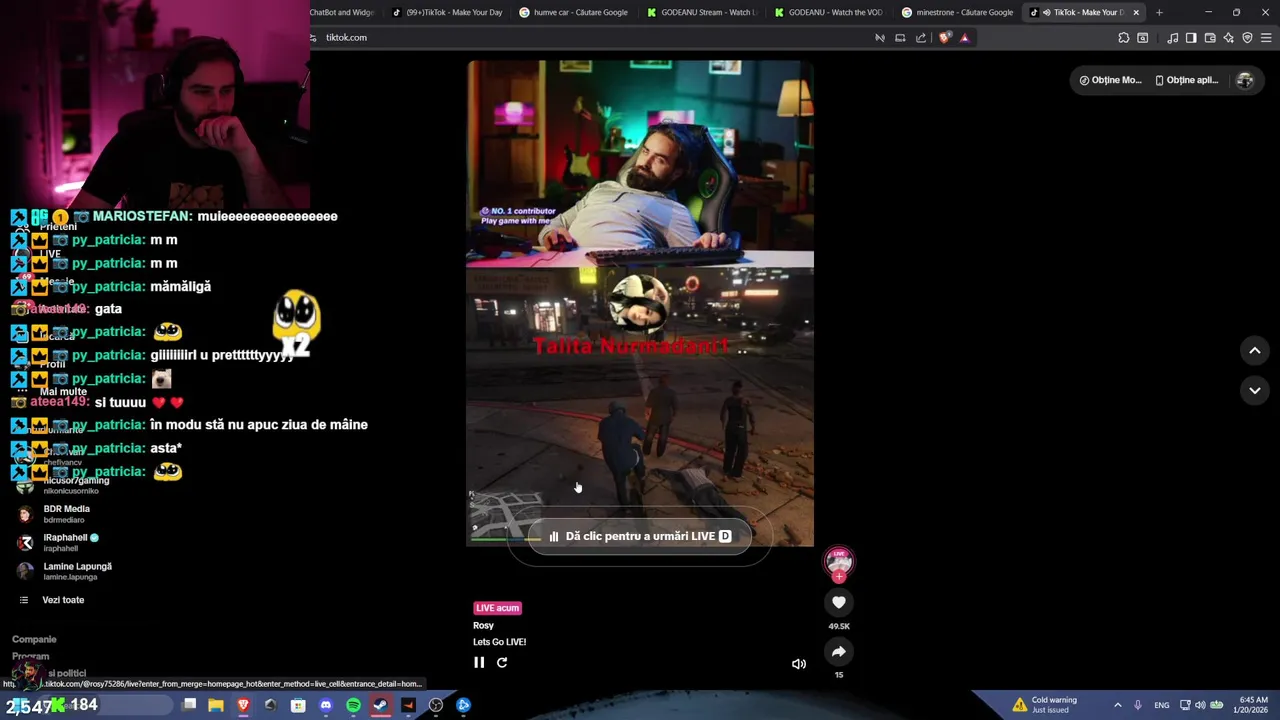Viewport: 1280px width, 720px height.
Task: Switch to the 'humve car - Căutare Google' tab
Action: coord(573,12)
